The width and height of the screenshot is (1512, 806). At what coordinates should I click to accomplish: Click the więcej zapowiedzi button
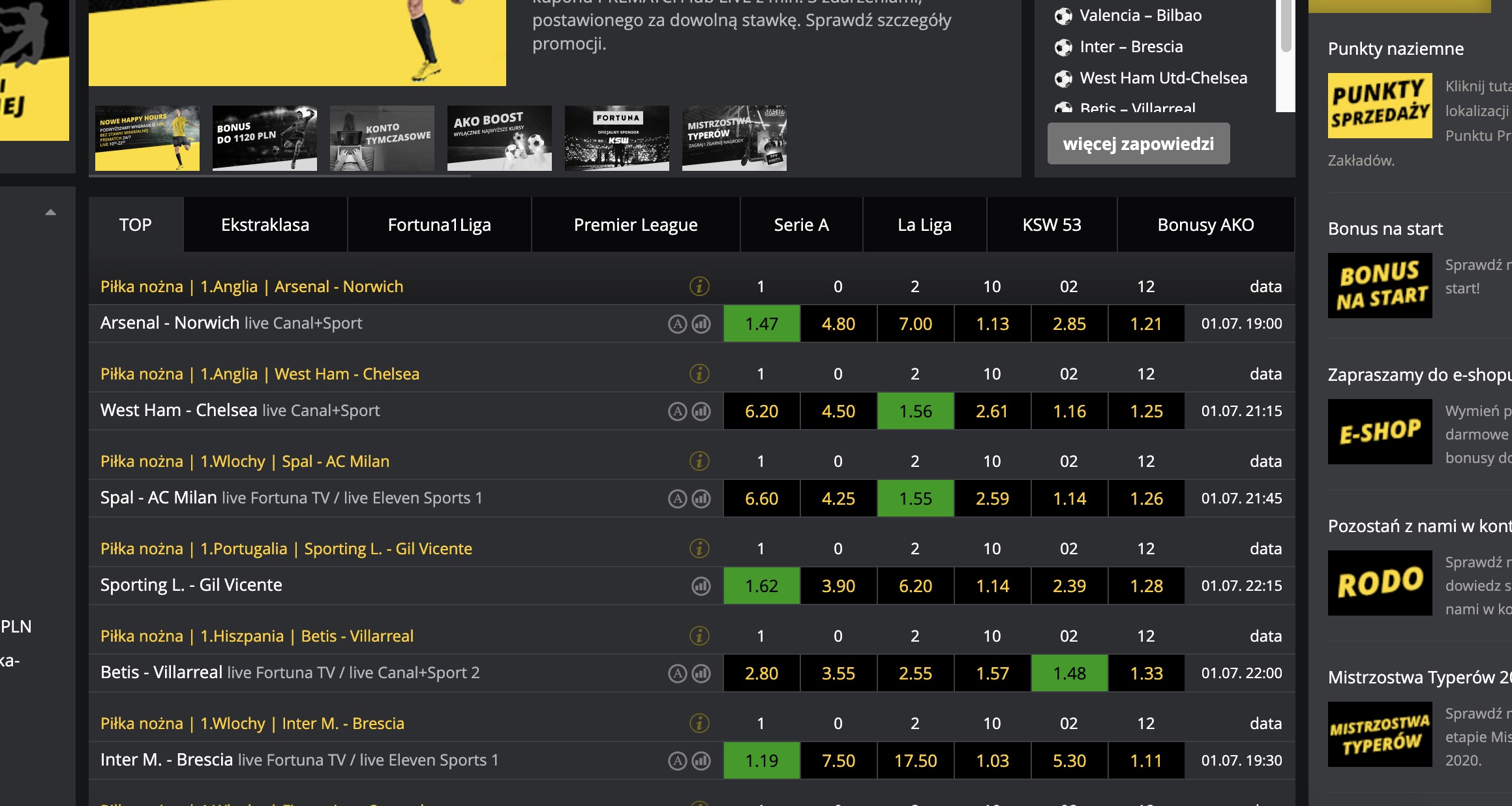1139,143
